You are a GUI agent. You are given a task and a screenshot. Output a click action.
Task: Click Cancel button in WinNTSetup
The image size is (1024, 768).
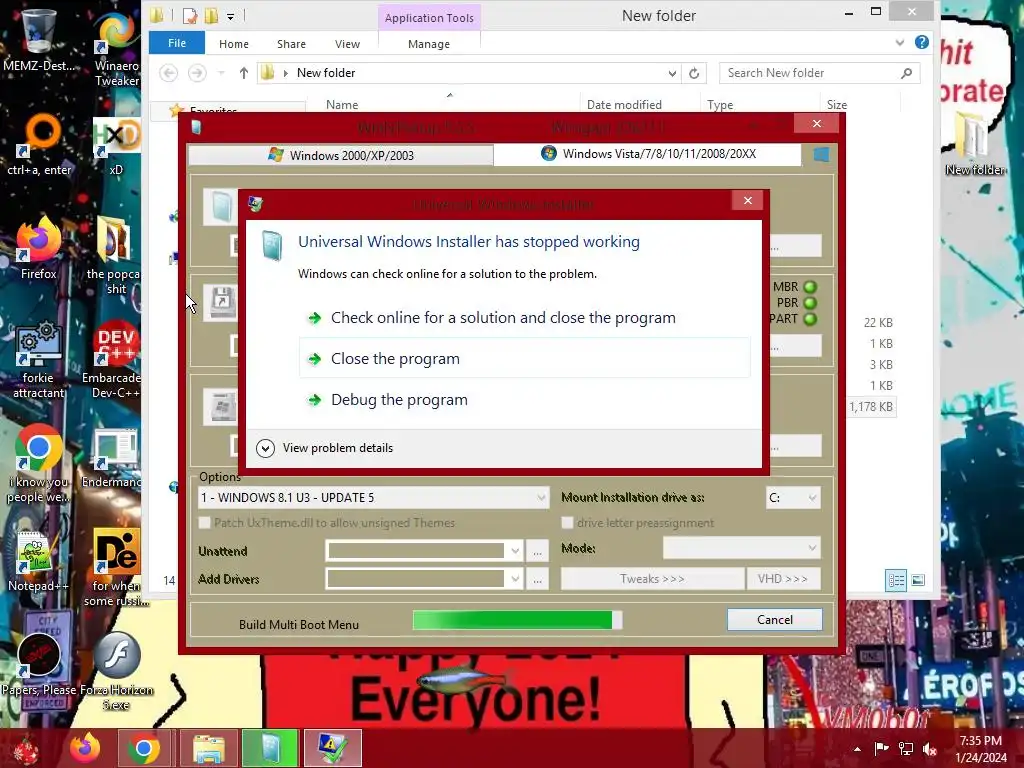tap(775, 620)
